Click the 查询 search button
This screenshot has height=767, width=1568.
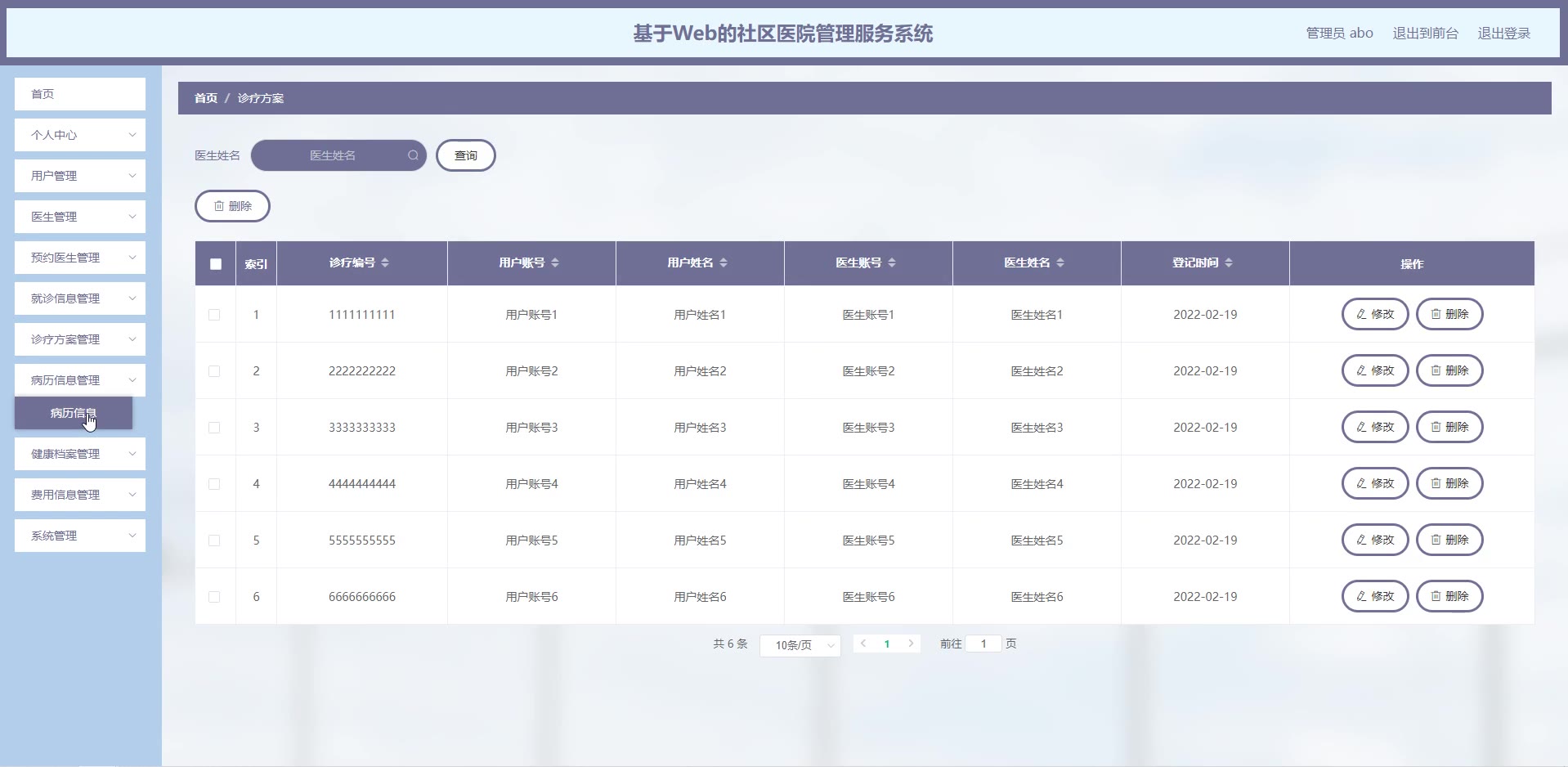tap(466, 155)
